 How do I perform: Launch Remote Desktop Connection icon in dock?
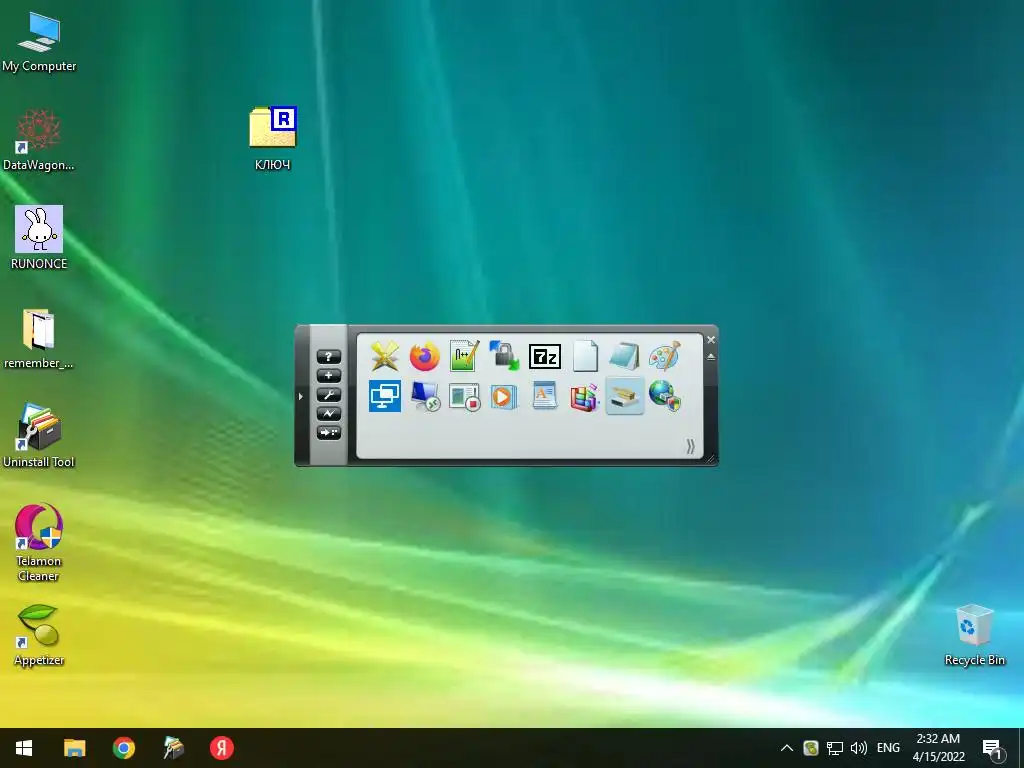[x=424, y=396]
